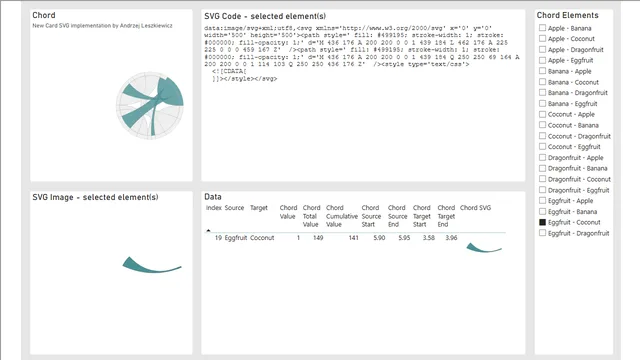The height and width of the screenshot is (360, 640).
Task: Check the Banana - Dragonfruit checkbox
Action: [x=542, y=93]
